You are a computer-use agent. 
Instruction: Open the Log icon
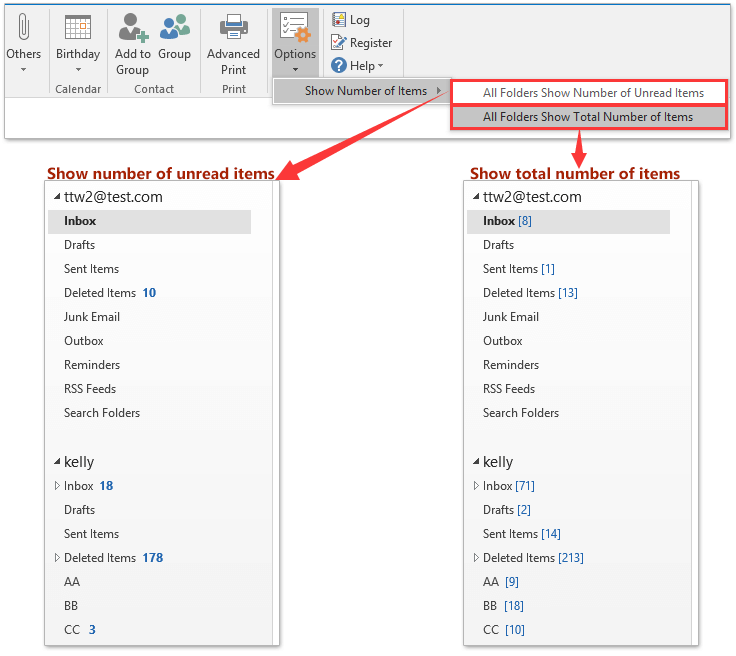tap(340, 20)
